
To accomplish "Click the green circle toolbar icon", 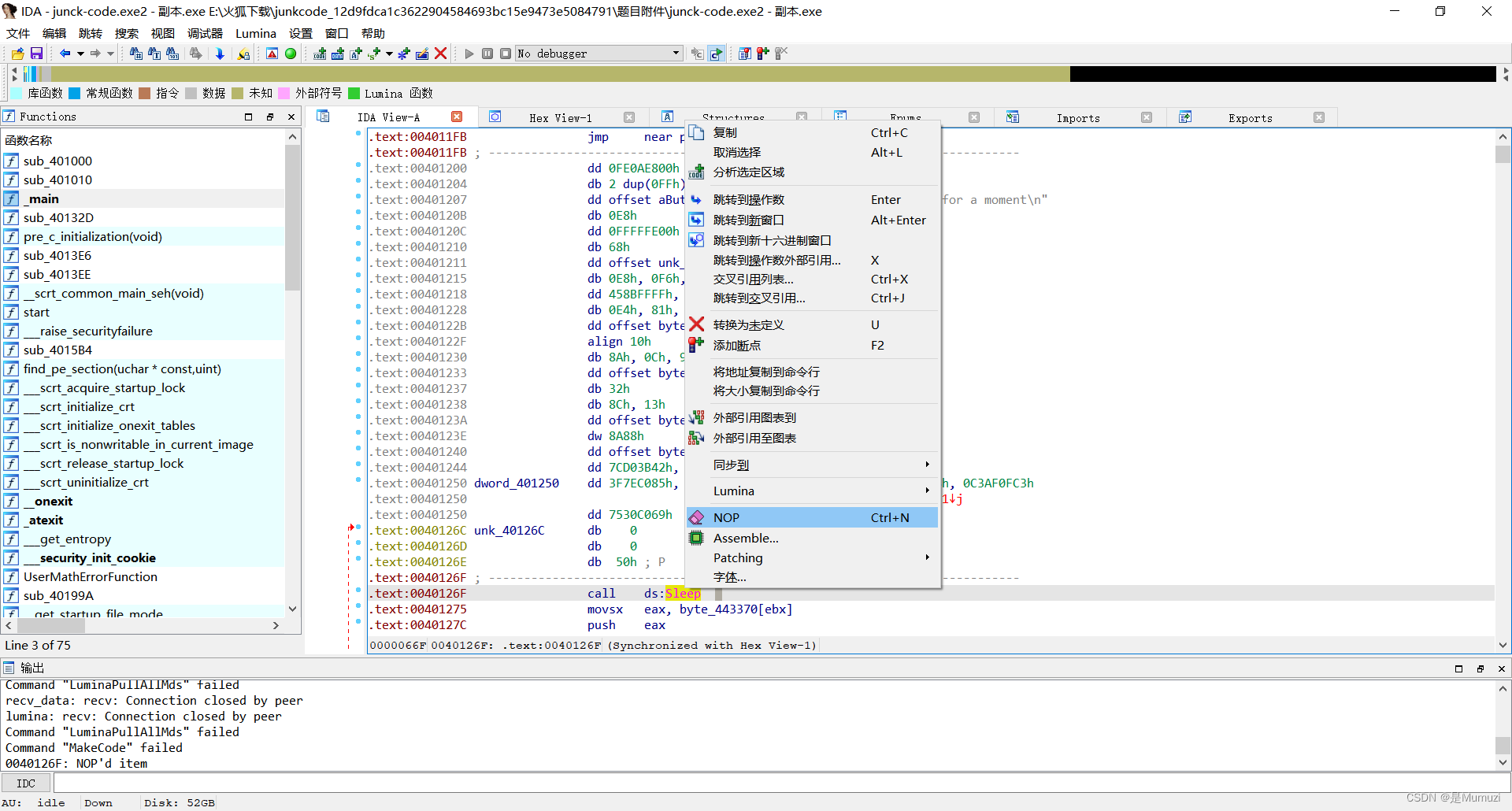I will click(291, 54).
